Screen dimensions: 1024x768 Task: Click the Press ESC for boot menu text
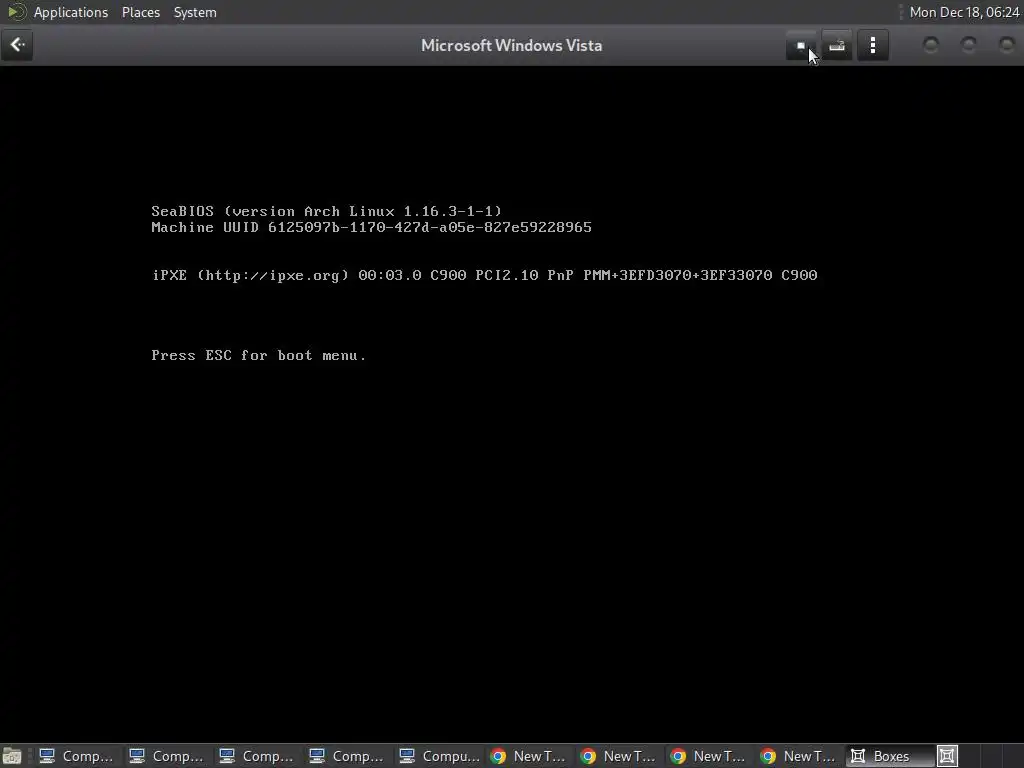pos(259,355)
